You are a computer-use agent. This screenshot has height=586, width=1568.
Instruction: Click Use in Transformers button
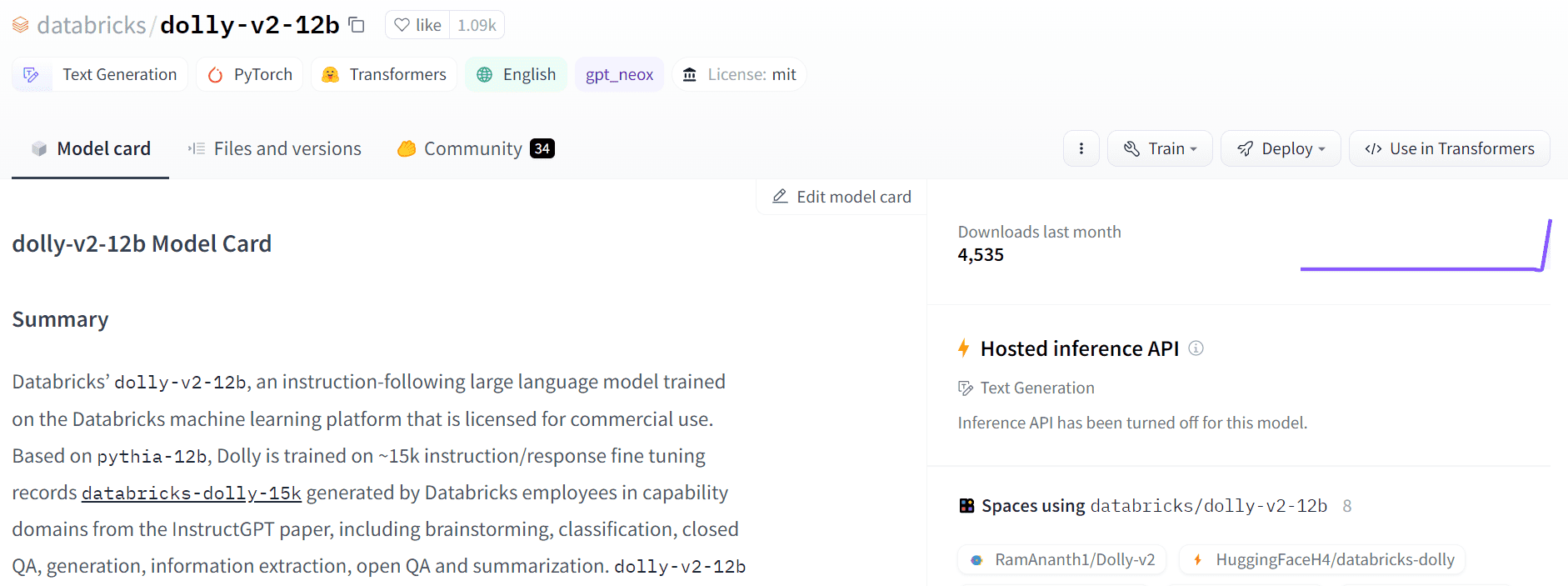coord(1450,148)
